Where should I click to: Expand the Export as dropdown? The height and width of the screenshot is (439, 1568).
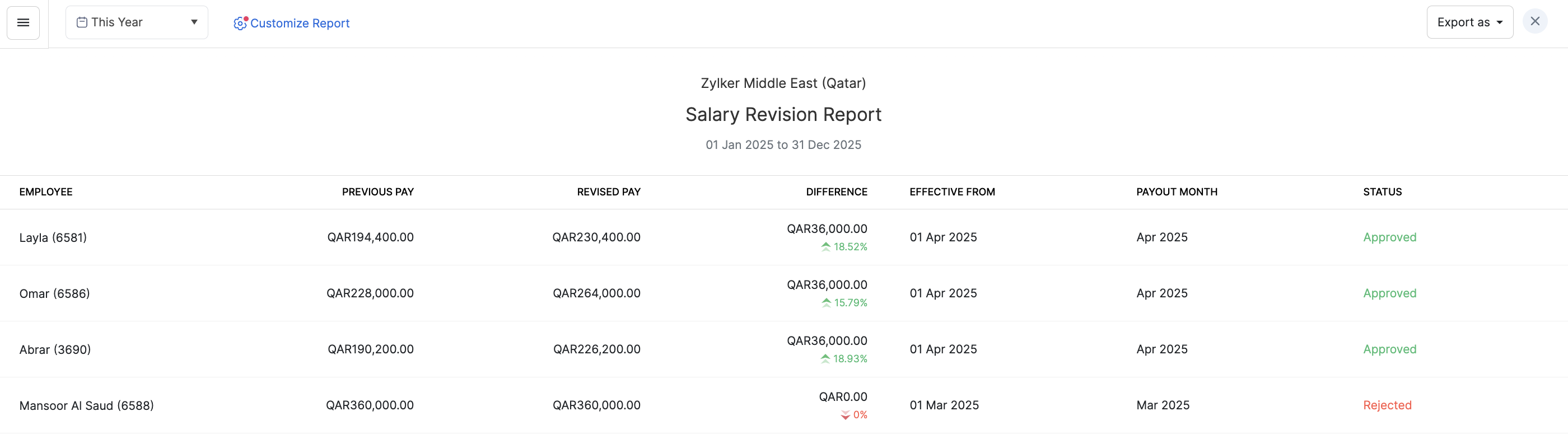[x=1469, y=22]
